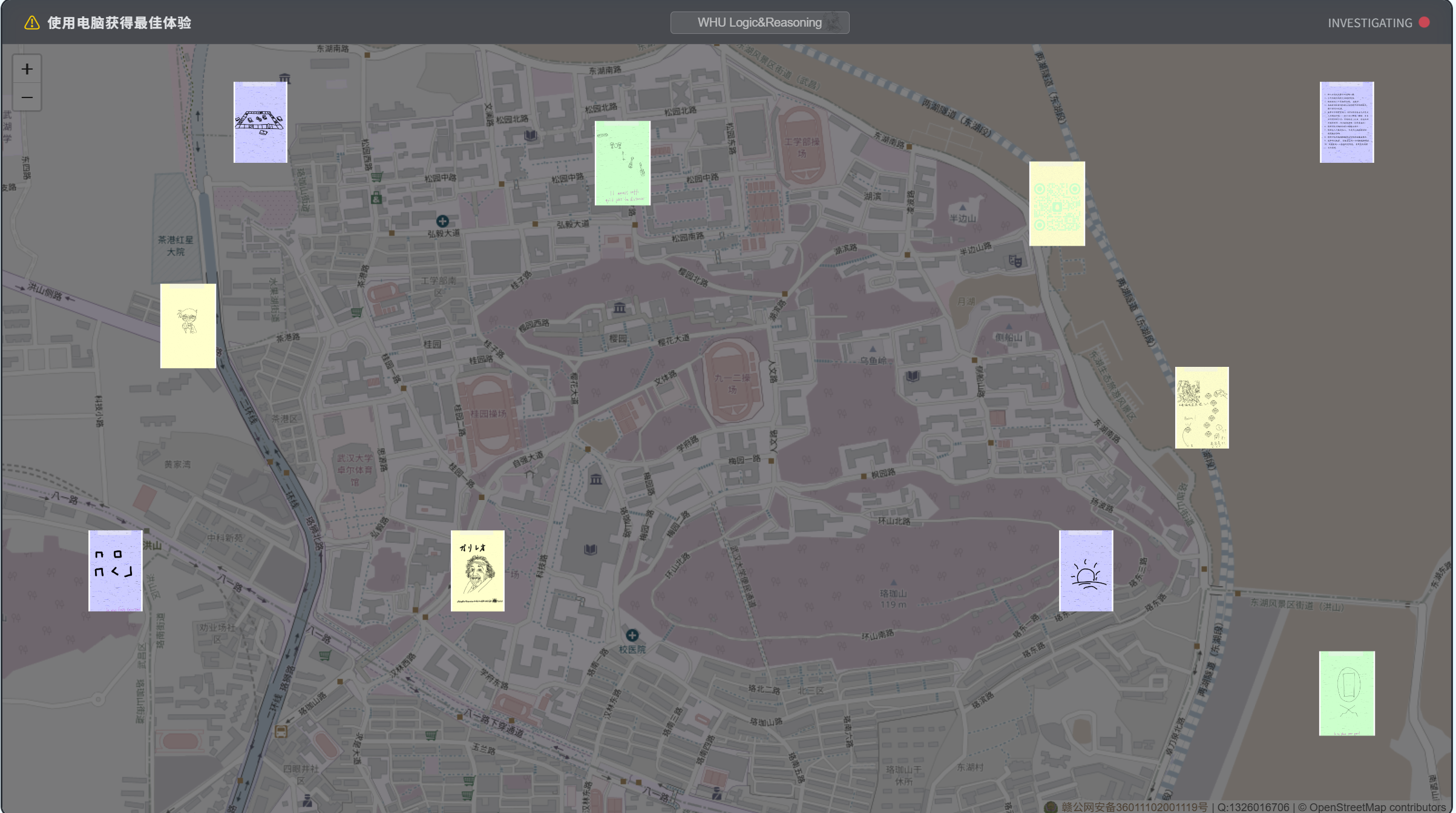Click the map zoom in plus button
Image resolution: width=1456 pixels, height=813 pixels.
tap(27, 69)
